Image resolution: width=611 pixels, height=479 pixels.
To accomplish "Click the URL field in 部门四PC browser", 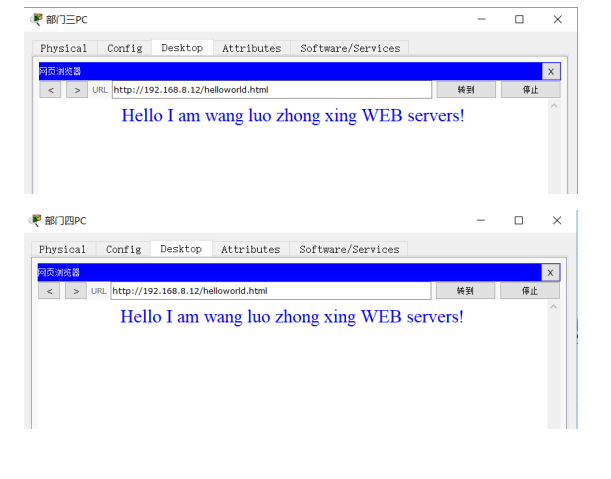I will pyautogui.click(x=271, y=291).
